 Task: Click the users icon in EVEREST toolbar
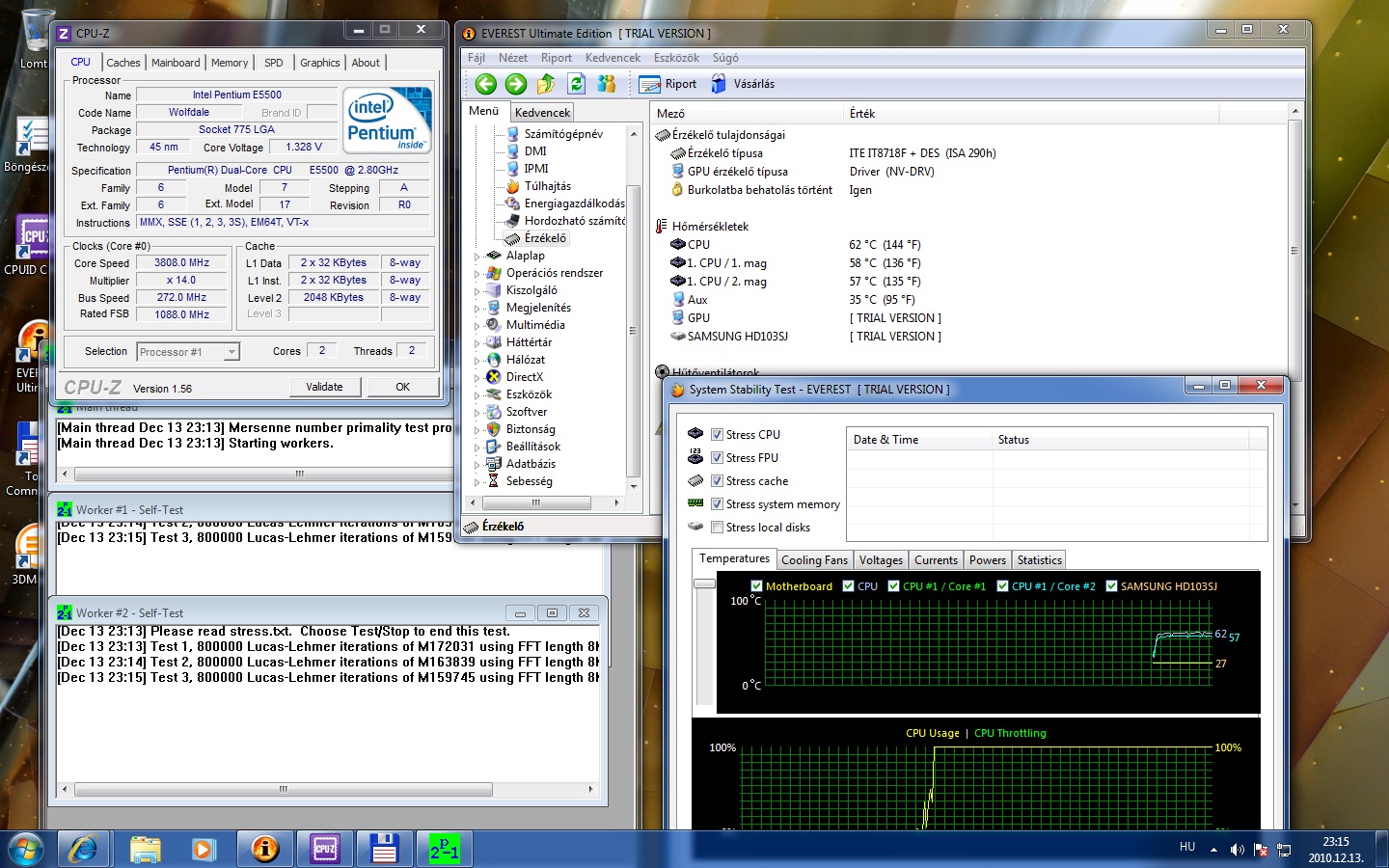pyautogui.click(x=607, y=84)
